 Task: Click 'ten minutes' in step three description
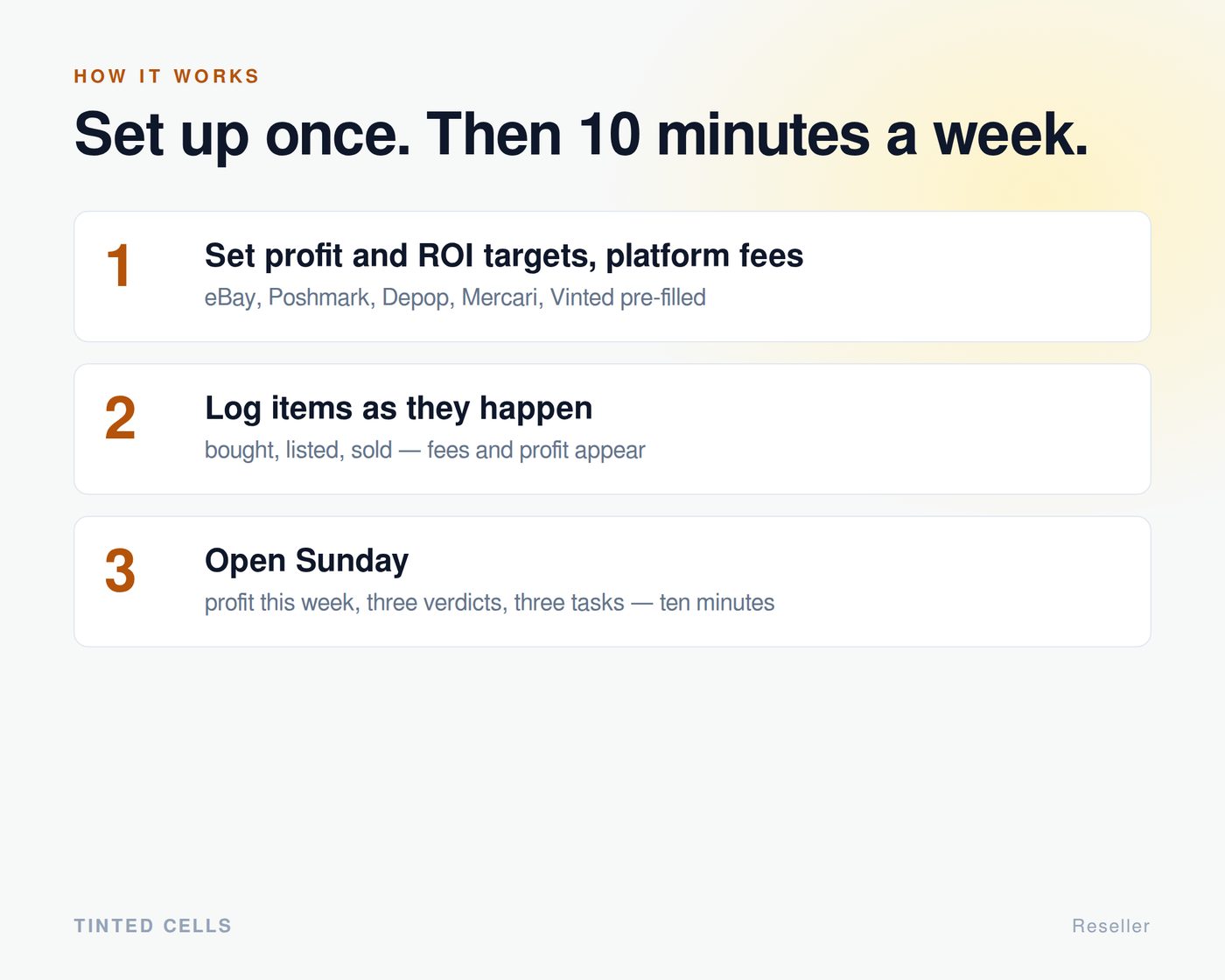point(717,603)
